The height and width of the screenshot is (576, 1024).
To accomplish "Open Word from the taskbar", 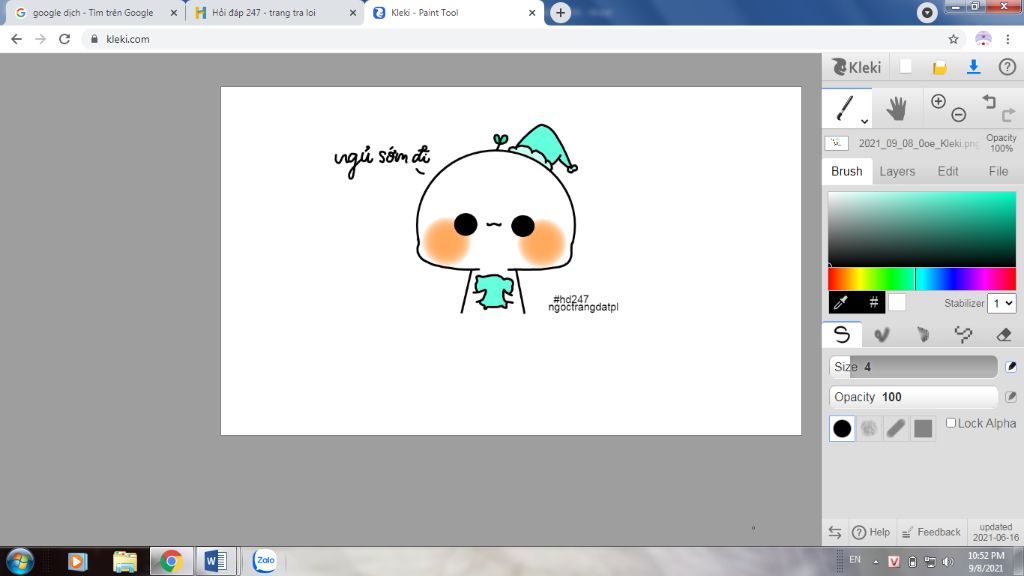I will 215,562.
